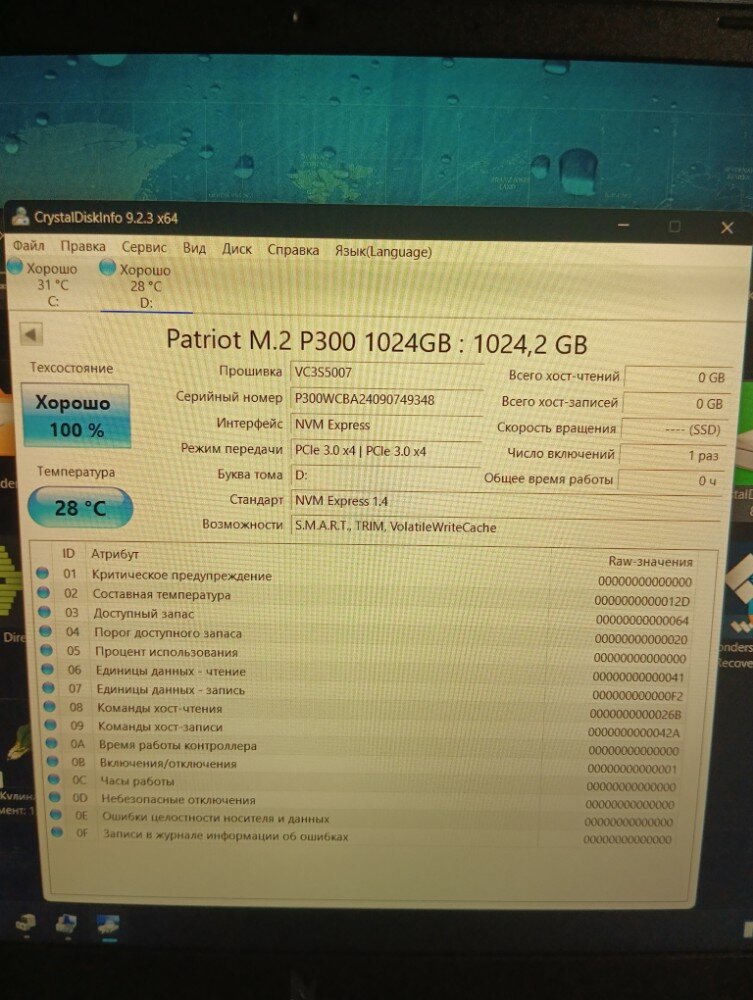Click the Всего хост-чтений value 0 GB

coord(678,377)
